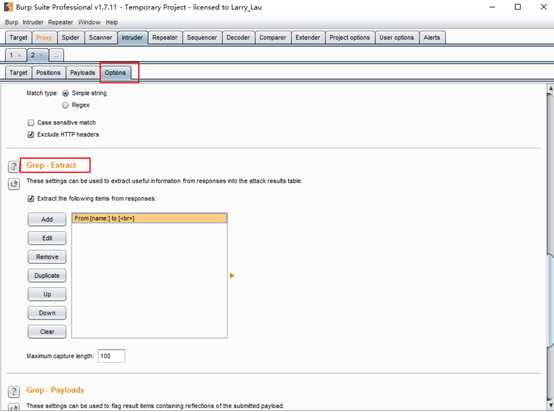Switch to Scanner tab

click(100, 37)
